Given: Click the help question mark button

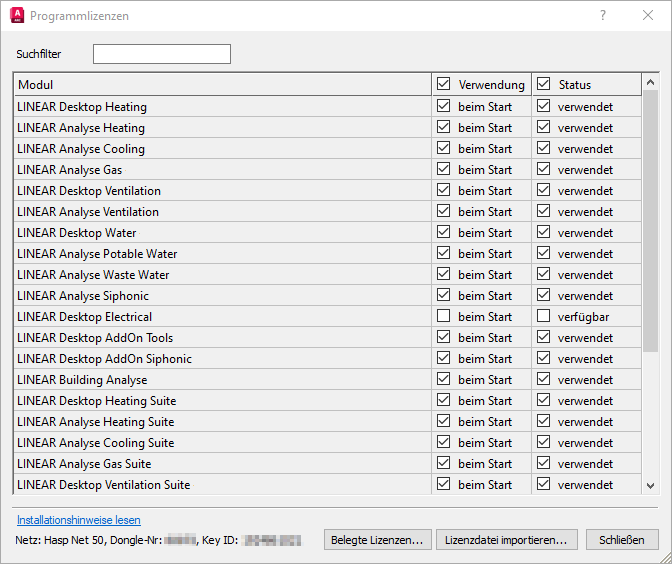Looking at the screenshot, I should 603,15.
